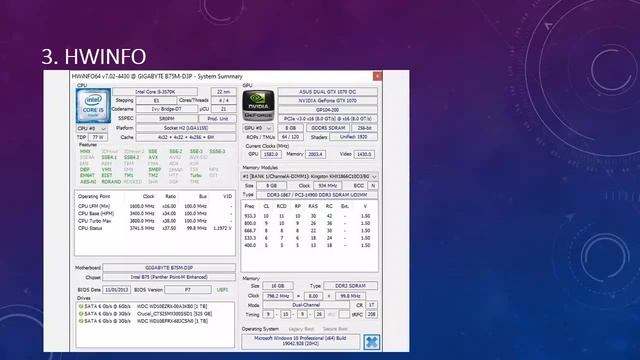Click the BIOS Version F7 field
Screen dimensions: 640x360
tap(188, 290)
